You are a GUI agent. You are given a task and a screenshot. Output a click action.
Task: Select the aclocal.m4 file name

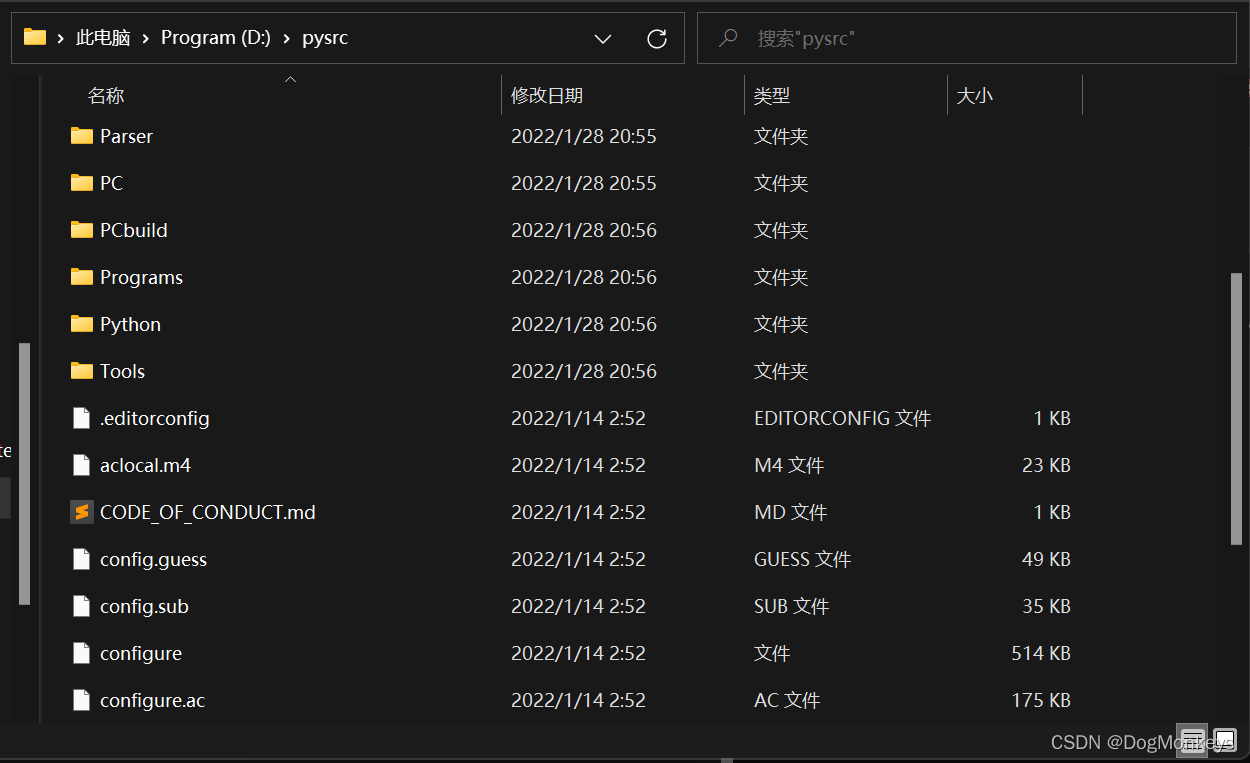point(145,465)
